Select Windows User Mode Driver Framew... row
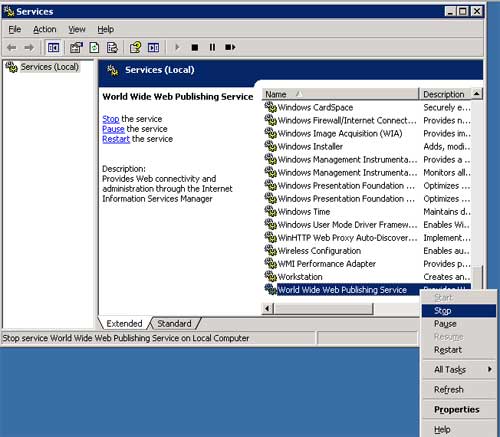Viewport: 500px width, 437px height. click(x=347, y=224)
